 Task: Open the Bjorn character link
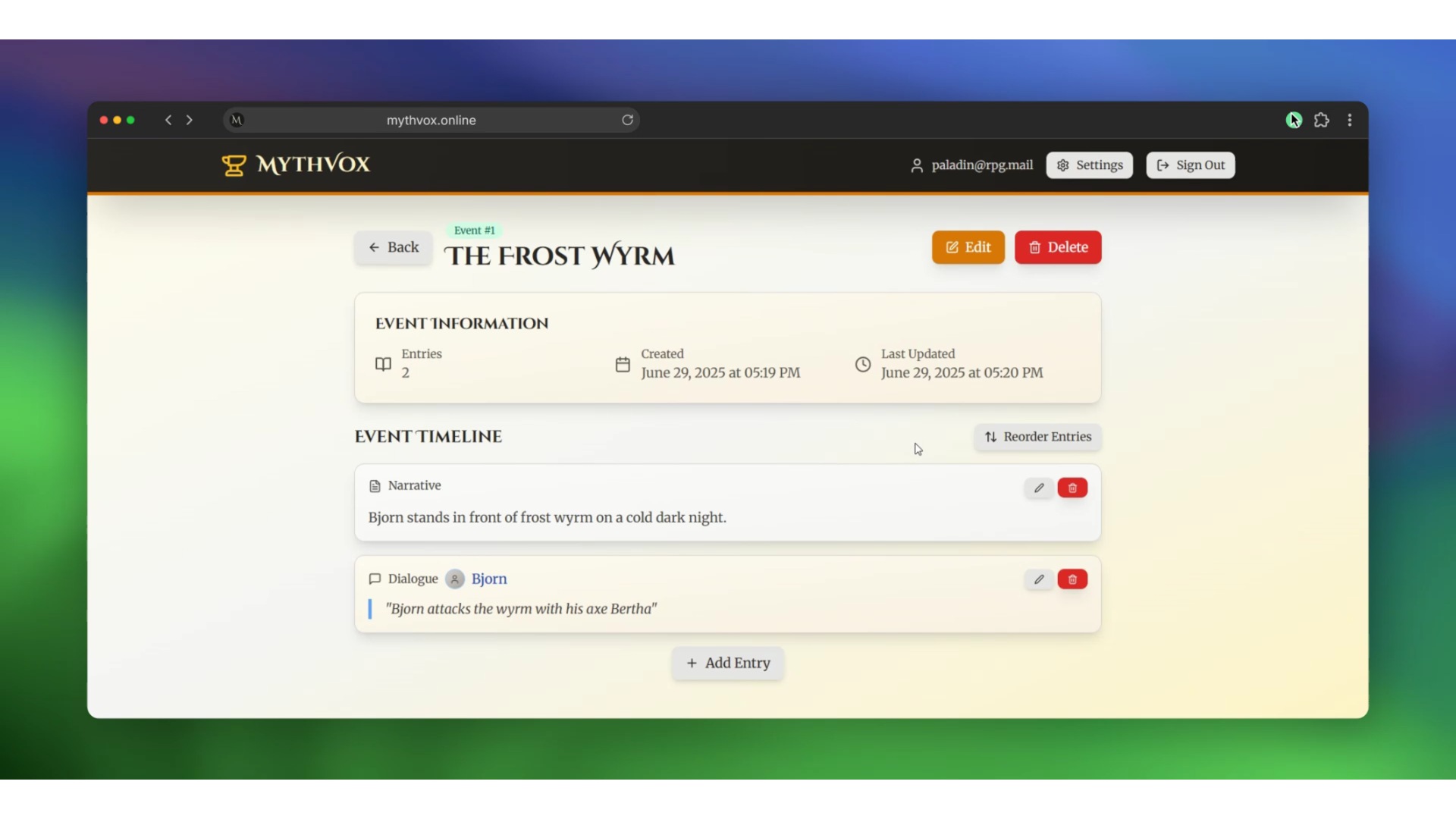pos(489,579)
